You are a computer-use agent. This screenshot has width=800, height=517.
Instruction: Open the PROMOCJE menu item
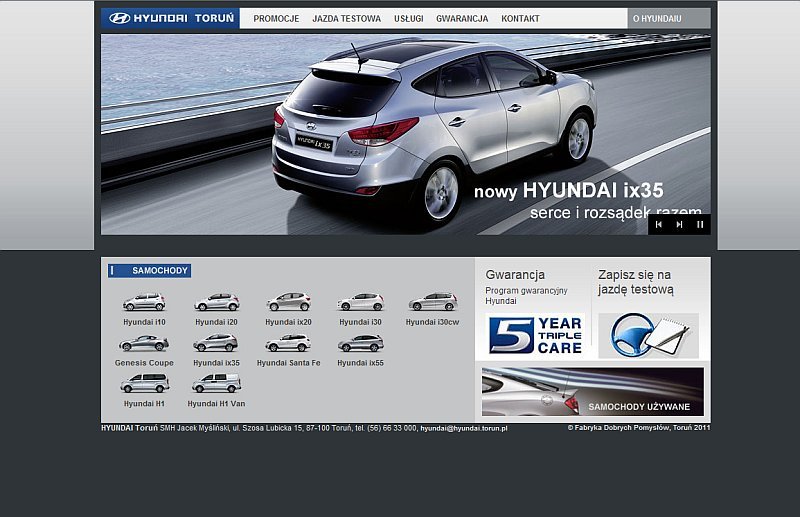pos(276,19)
